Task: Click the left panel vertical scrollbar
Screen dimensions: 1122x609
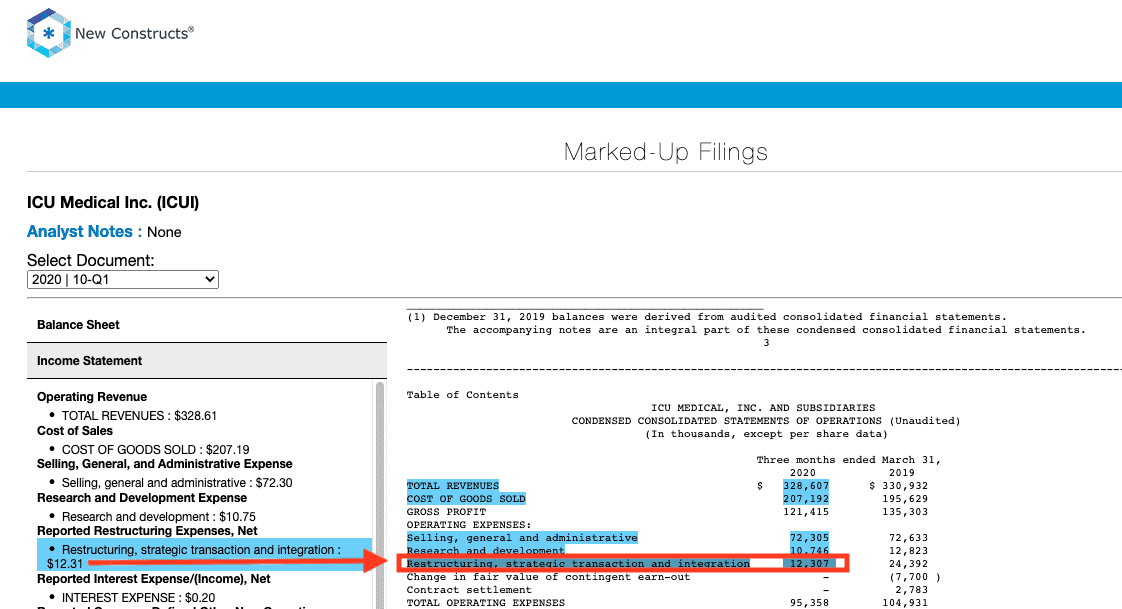Action: click(379, 494)
